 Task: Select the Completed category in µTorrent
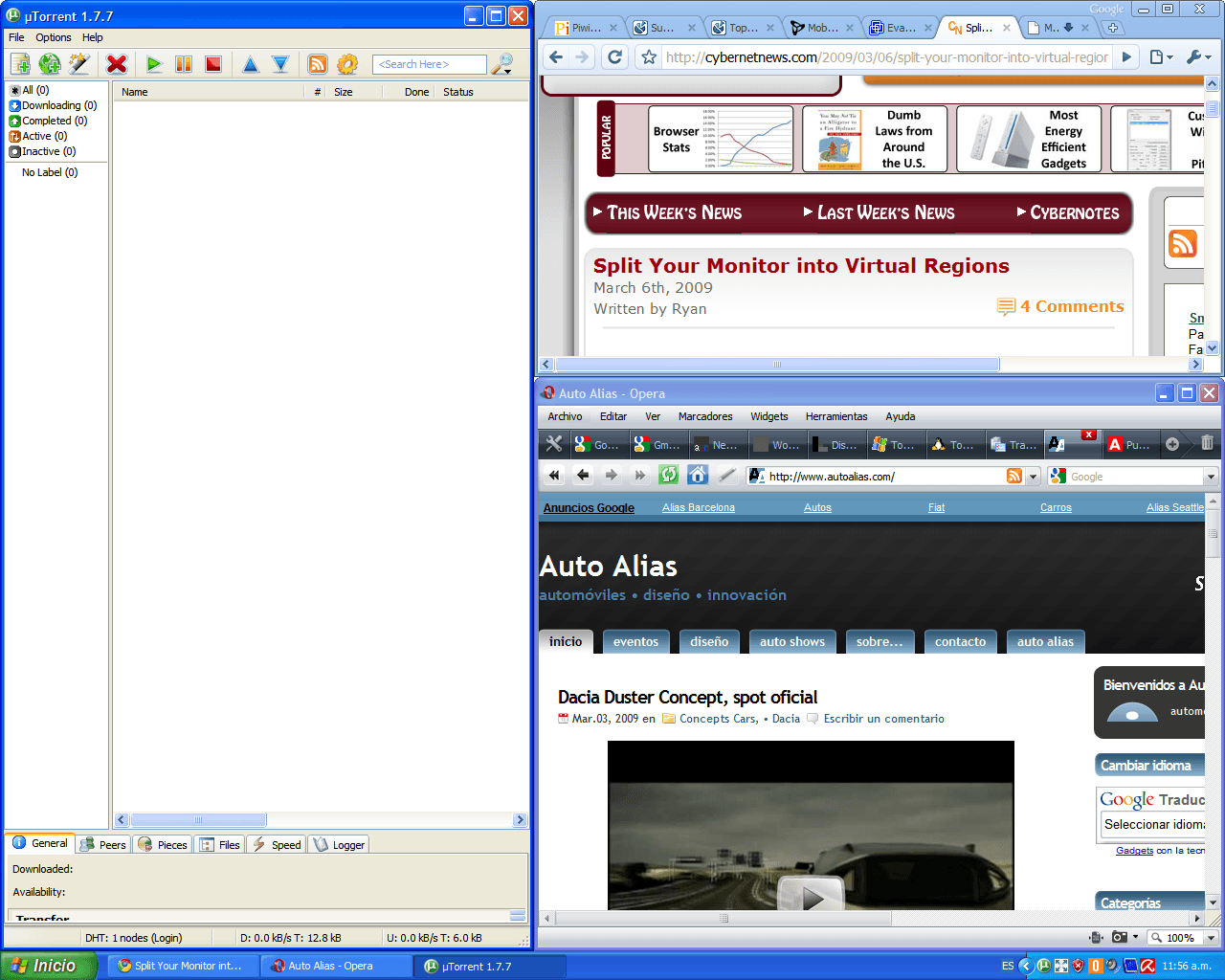click(x=49, y=121)
